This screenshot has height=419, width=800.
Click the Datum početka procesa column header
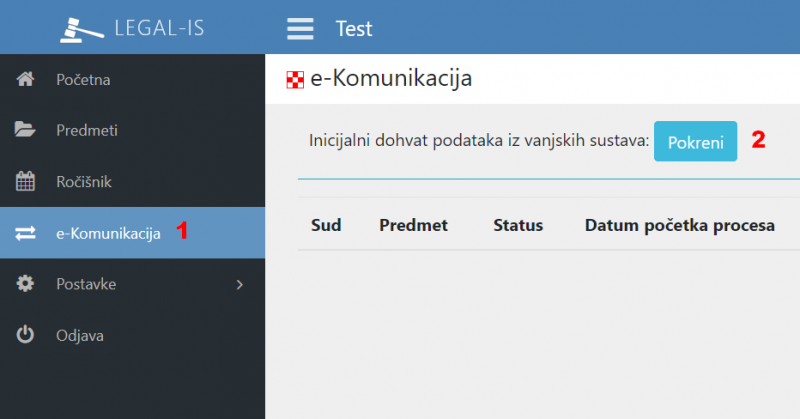point(679,226)
